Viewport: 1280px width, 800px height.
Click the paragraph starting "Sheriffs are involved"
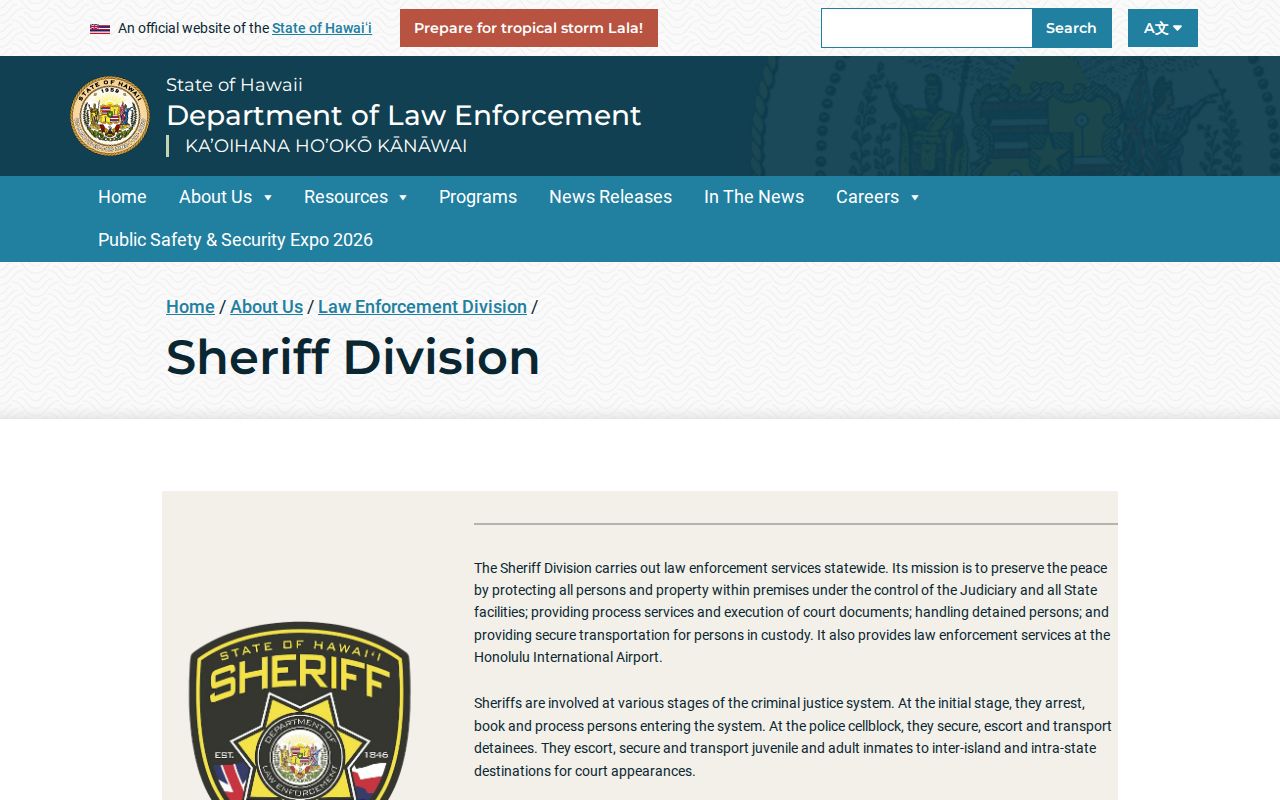(x=793, y=737)
